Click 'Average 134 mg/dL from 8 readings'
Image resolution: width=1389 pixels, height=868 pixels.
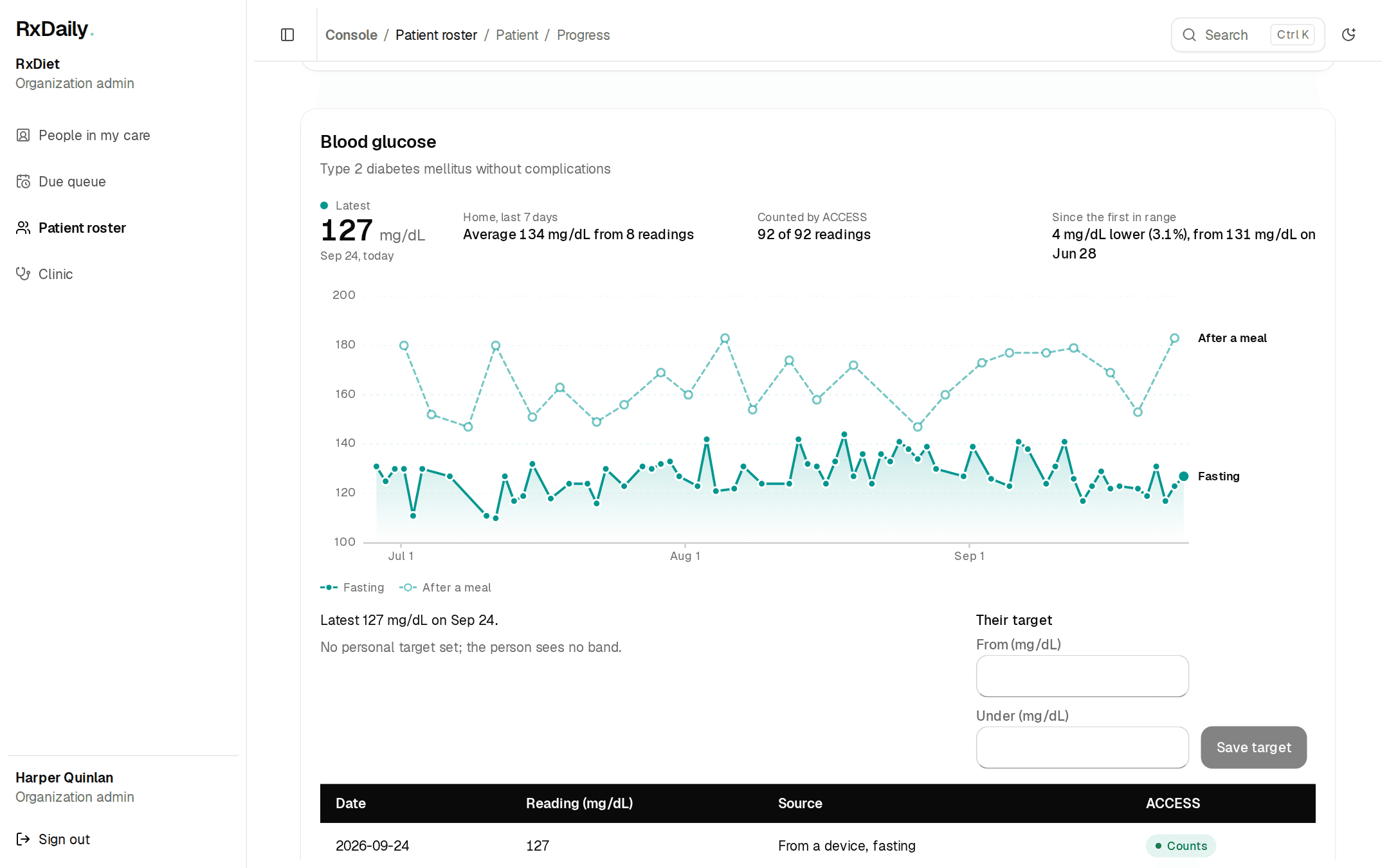(578, 234)
